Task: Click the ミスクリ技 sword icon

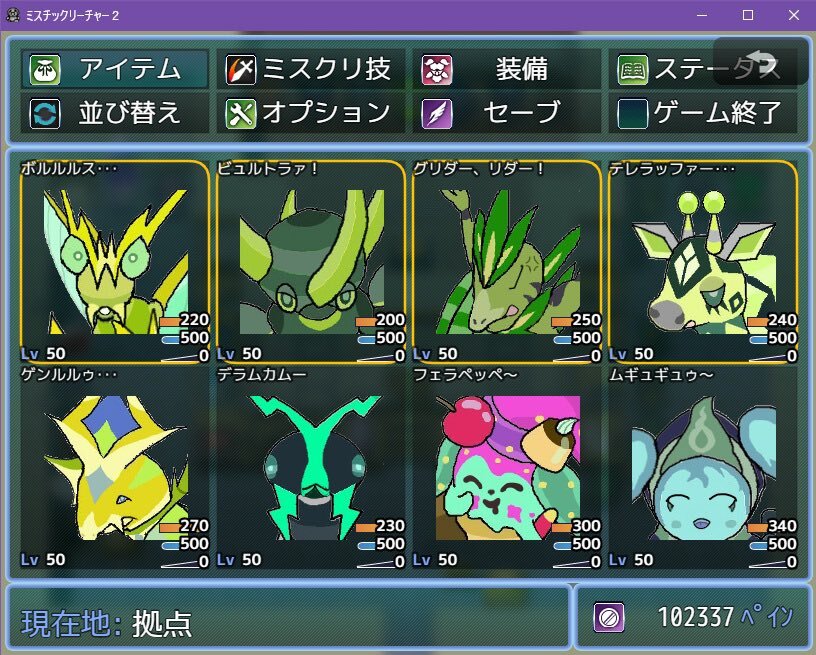Action: pos(240,69)
